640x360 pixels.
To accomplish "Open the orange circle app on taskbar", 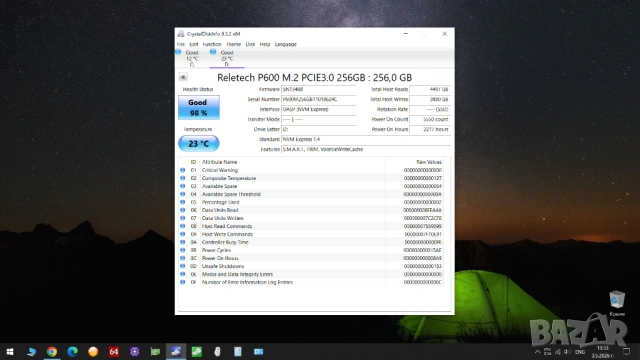I will [93, 351].
